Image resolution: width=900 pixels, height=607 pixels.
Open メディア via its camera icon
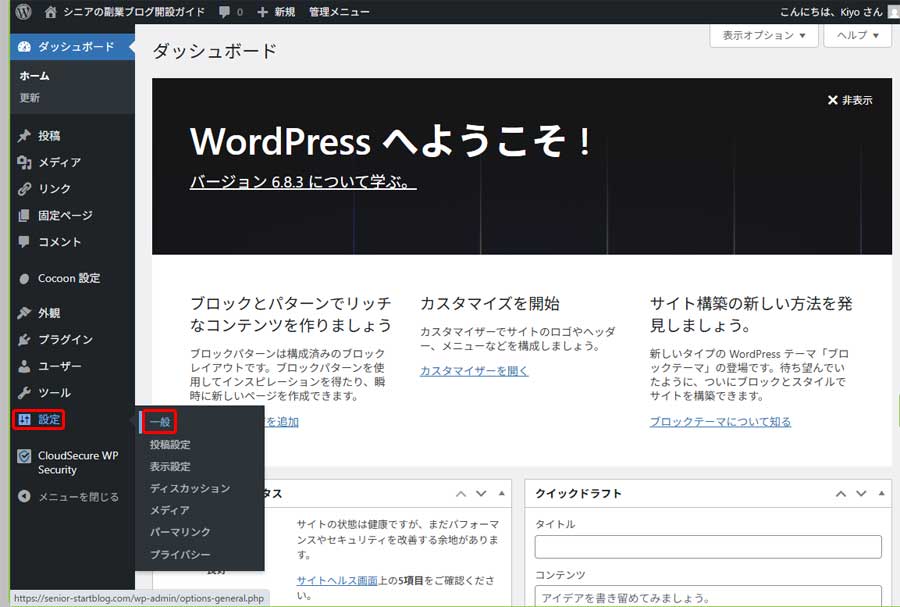pos(24,161)
